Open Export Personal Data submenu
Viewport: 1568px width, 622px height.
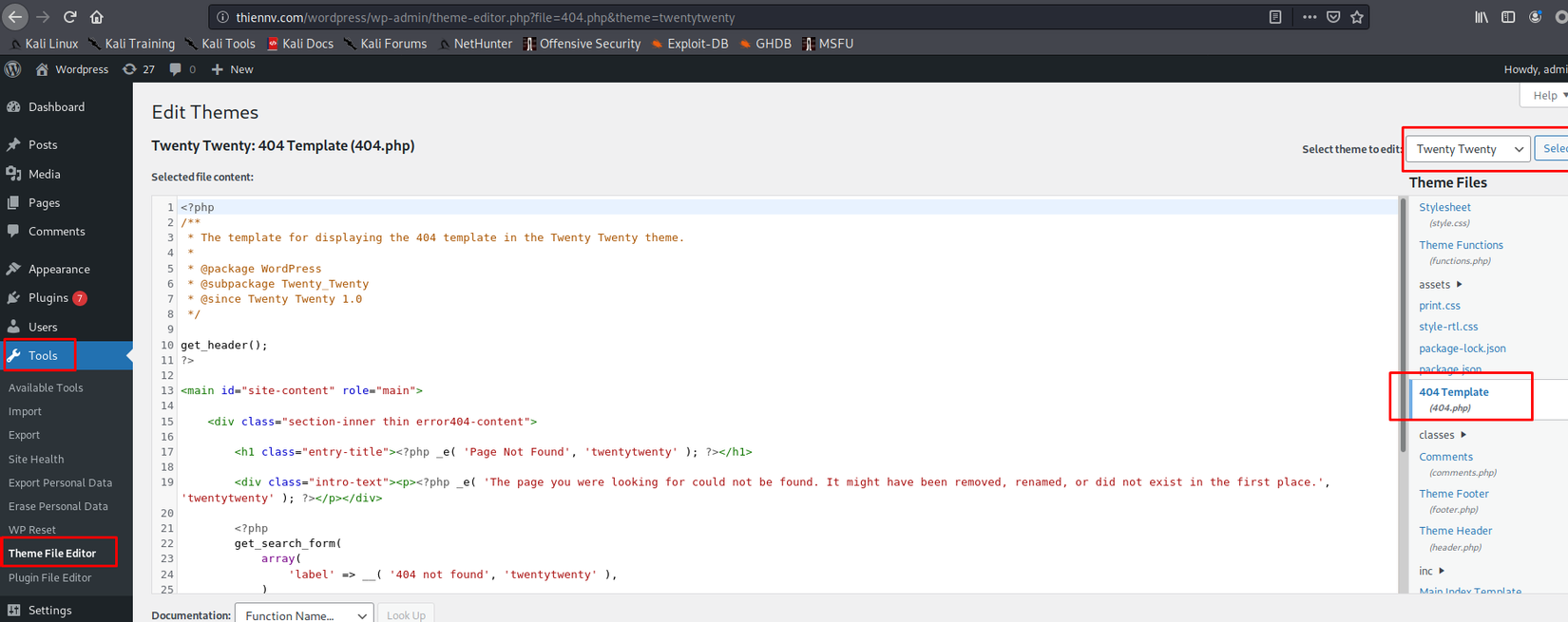point(60,482)
